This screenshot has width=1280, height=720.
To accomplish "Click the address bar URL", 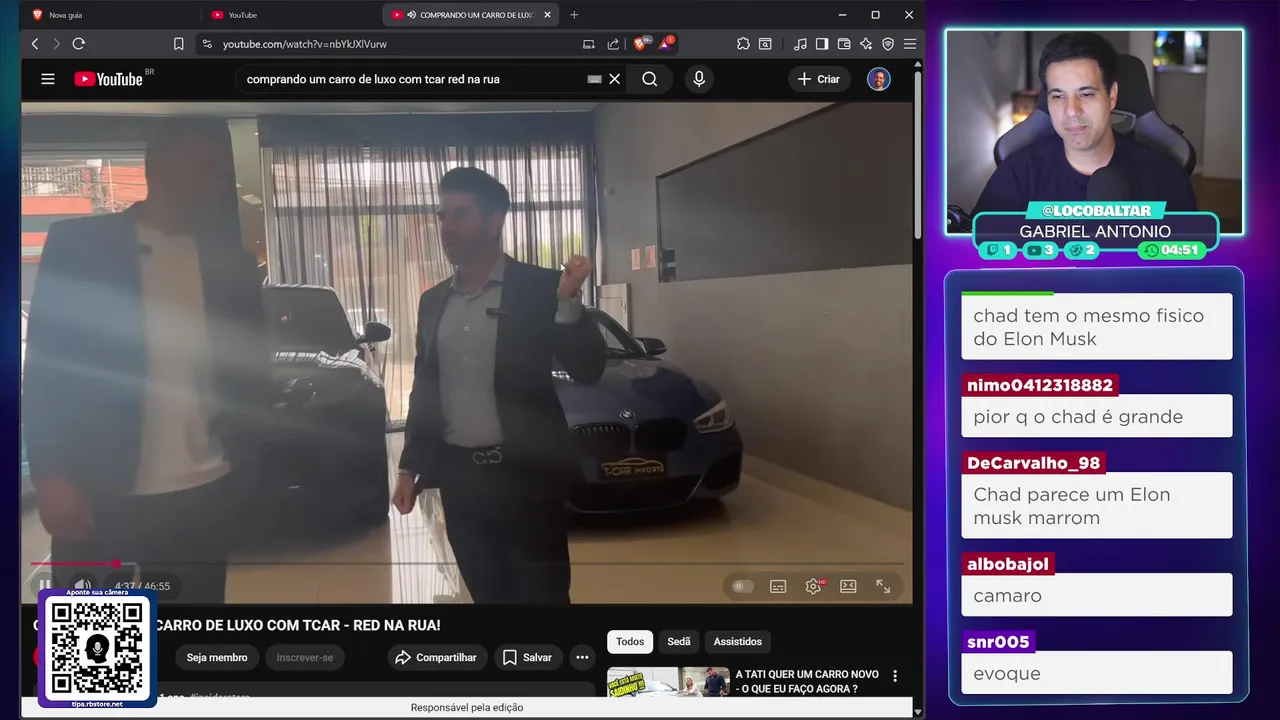I will coord(305,44).
